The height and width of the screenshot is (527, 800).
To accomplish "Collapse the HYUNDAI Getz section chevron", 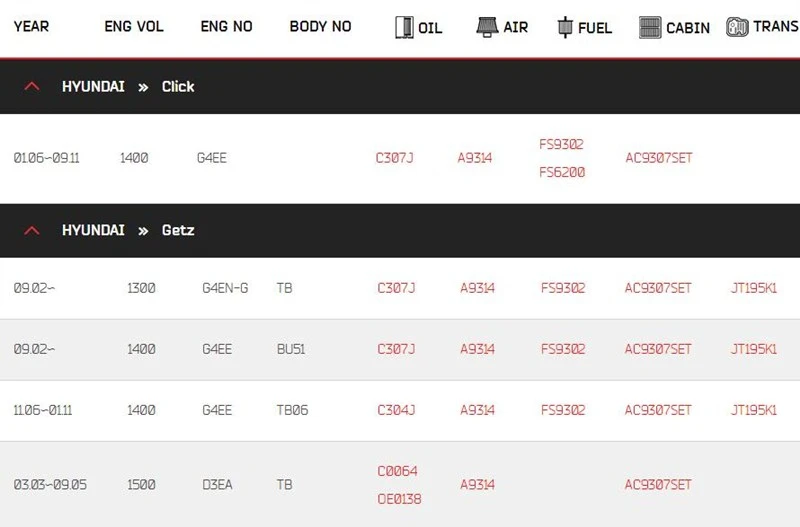I will point(32,230).
